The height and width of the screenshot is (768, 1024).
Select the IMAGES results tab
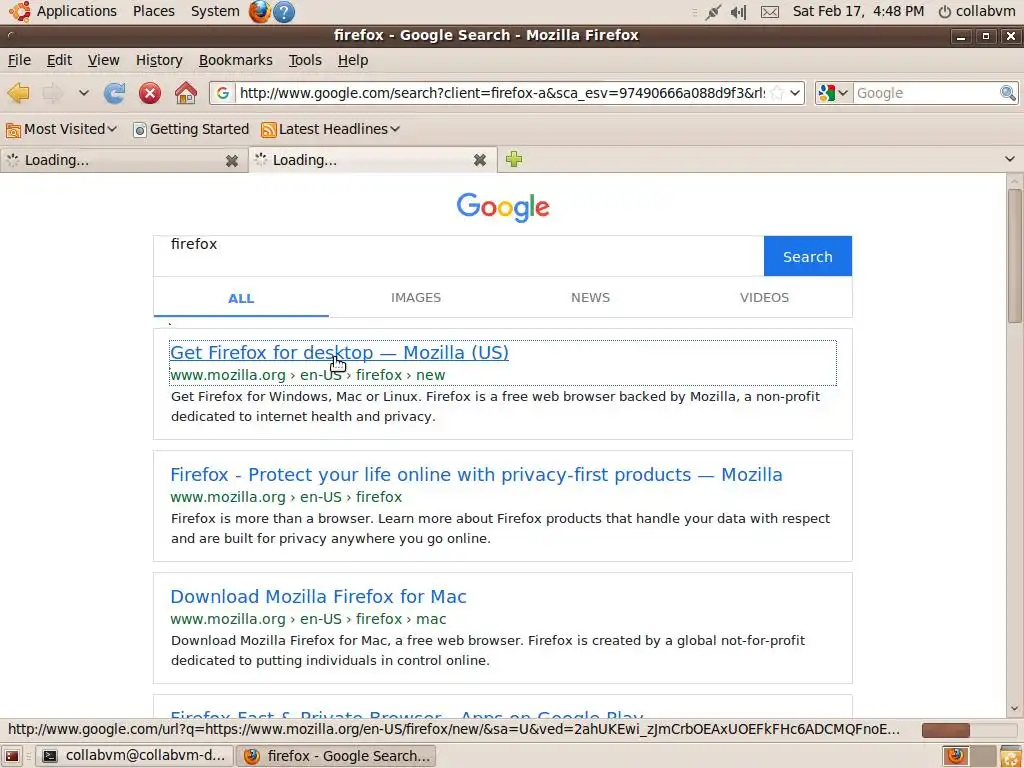coord(416,298)
